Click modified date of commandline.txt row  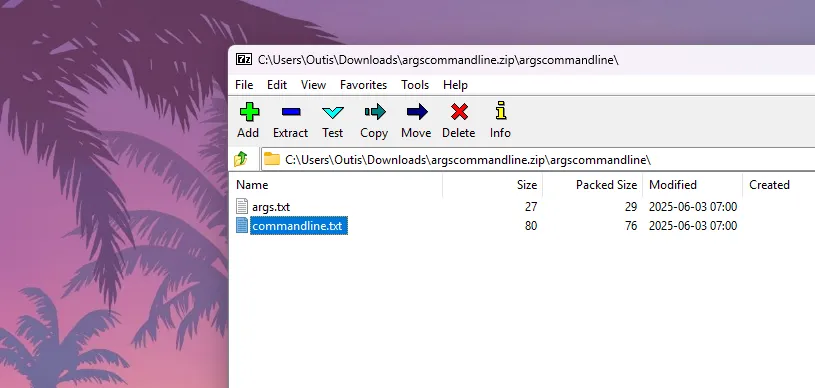(693, 226)
